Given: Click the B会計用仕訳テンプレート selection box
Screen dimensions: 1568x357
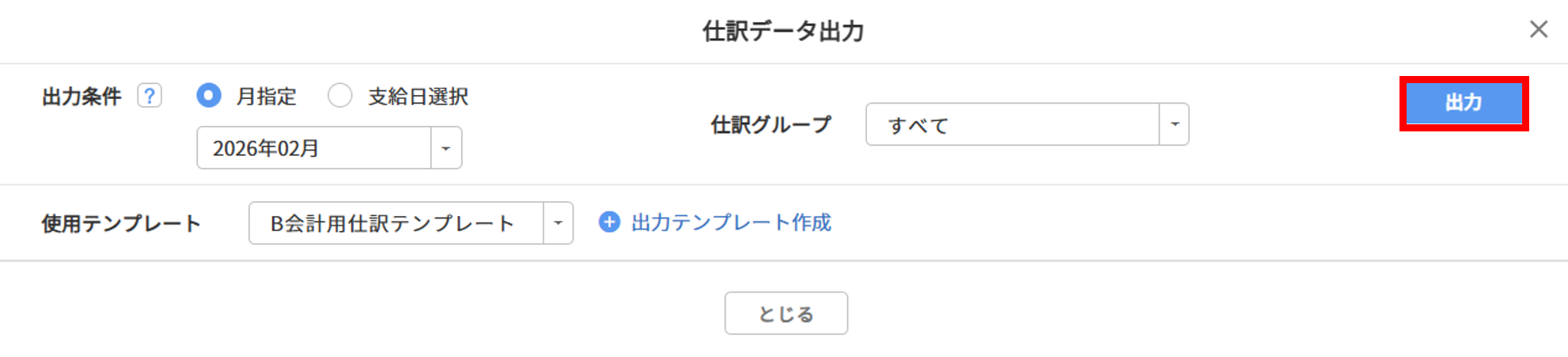Looking at the screenshot, I should pyautogui.click(x=396, y=223).
